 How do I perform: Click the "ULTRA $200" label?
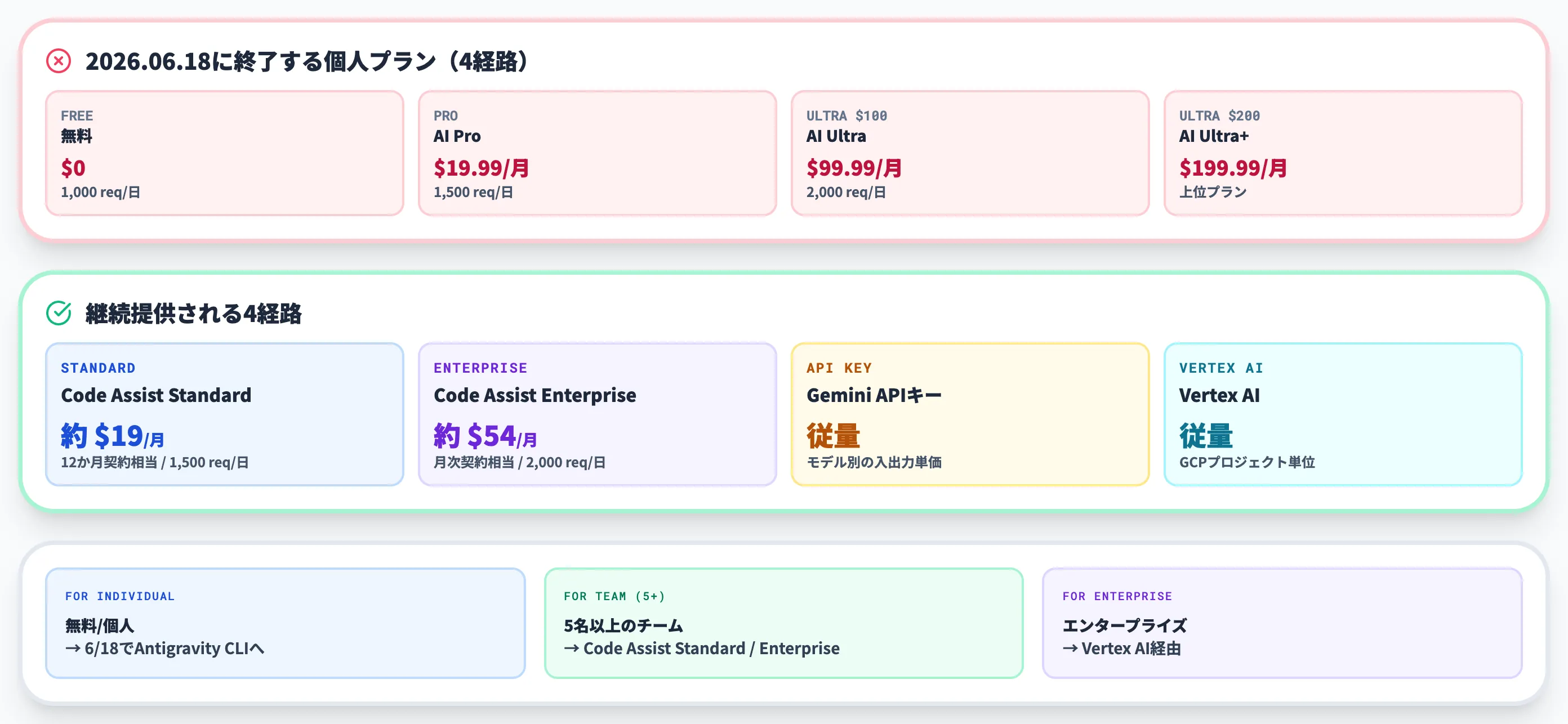click(x=1220, y=115)
